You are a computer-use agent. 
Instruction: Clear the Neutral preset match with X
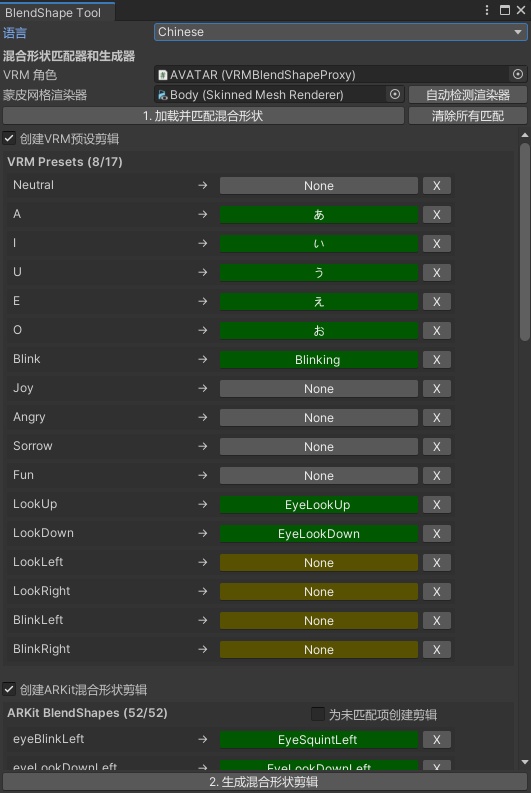click(436, 186)
